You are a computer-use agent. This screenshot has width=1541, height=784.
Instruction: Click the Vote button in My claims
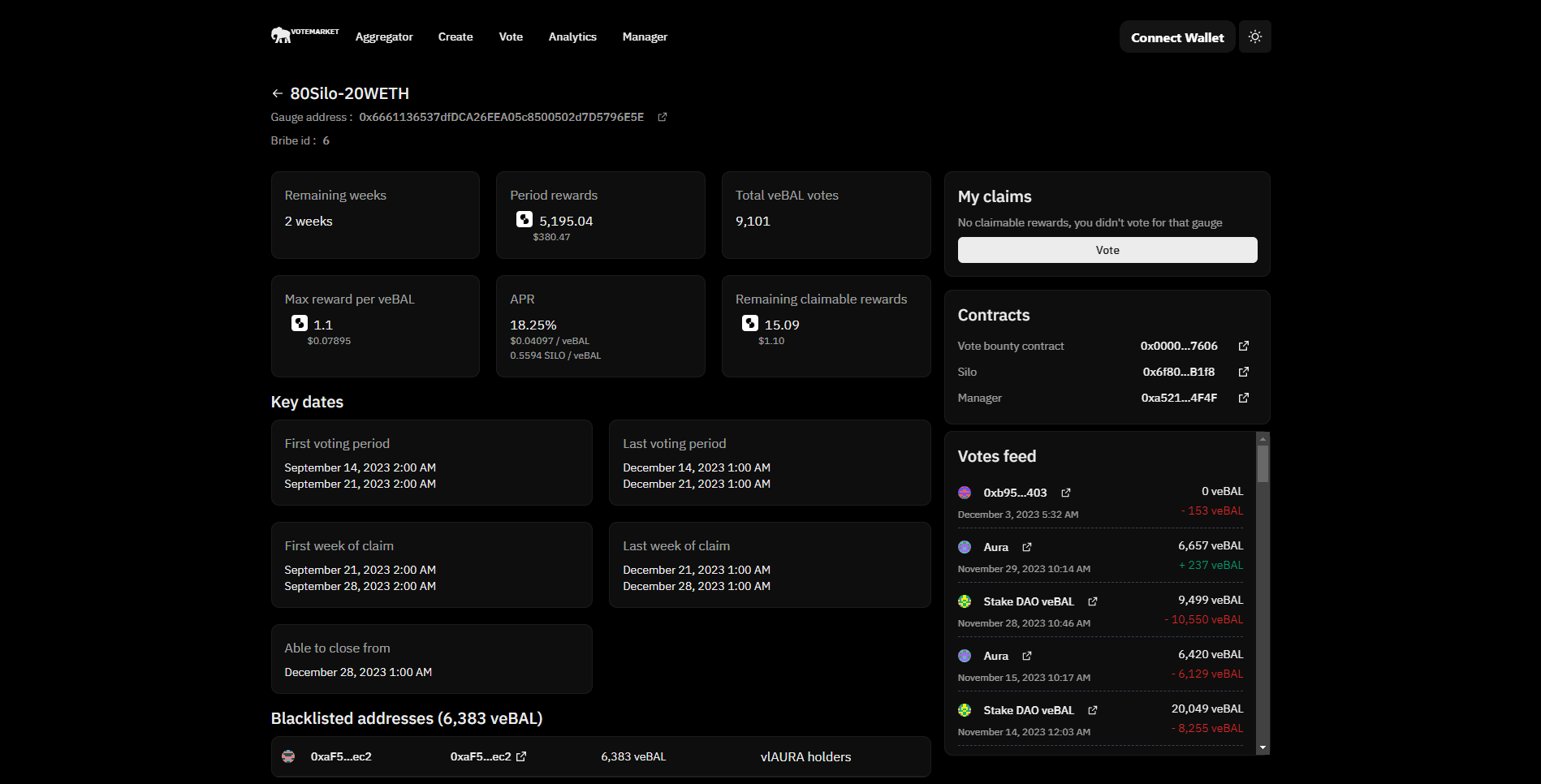click(x=1107, y=250)
